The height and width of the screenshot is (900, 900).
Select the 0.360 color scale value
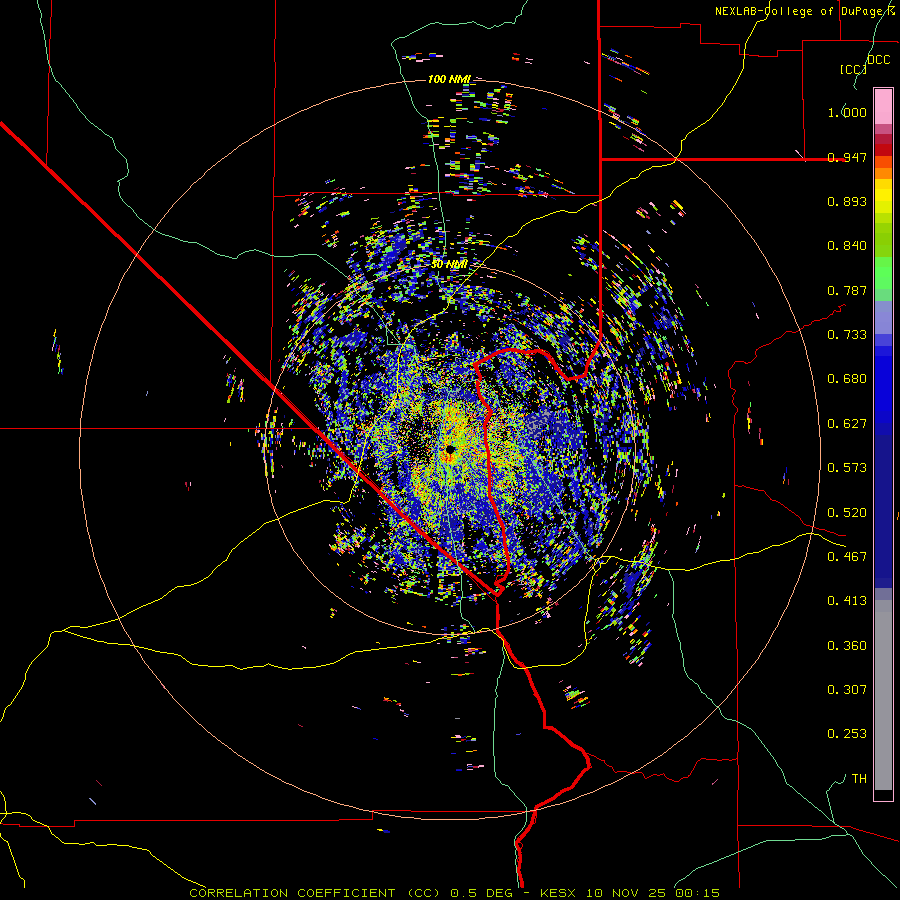(x=847, y=646)
